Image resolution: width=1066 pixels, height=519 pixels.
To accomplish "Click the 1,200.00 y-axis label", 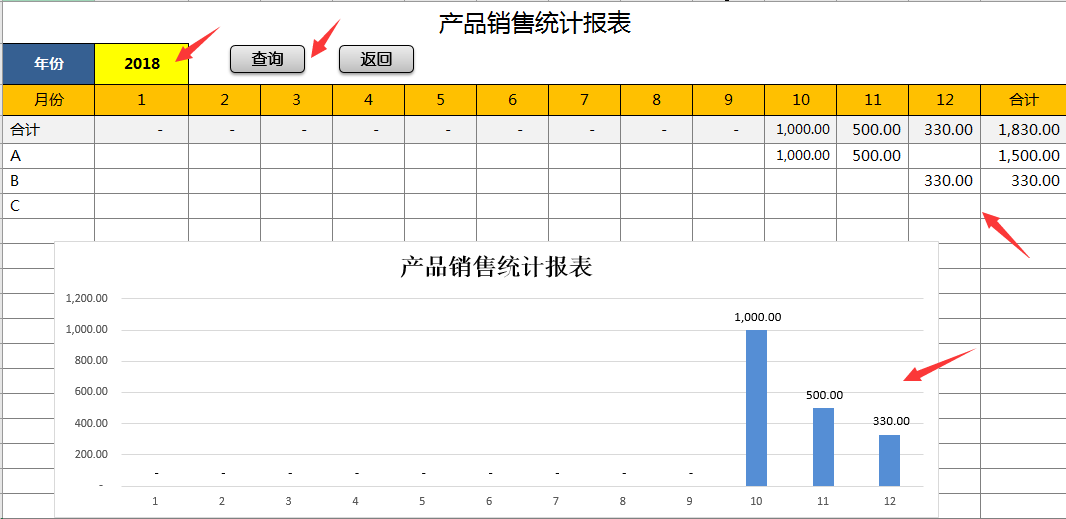I will point(87,299).
